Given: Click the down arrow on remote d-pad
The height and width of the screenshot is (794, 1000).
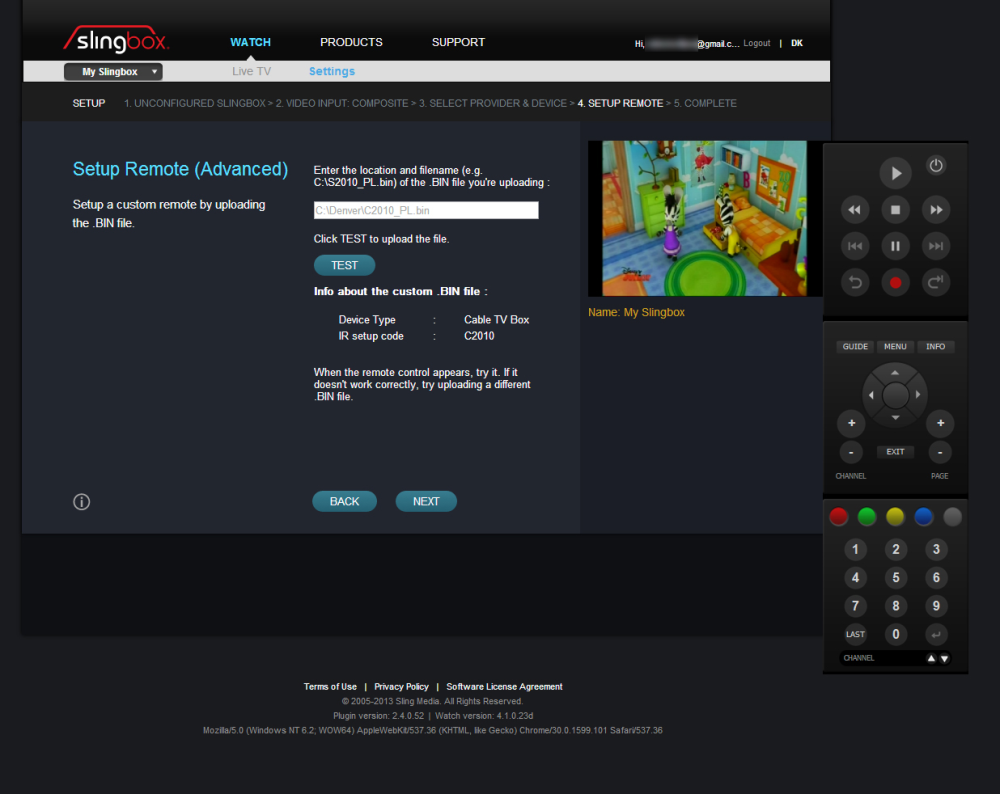Looking at the screenshot, I should (895, 418).
